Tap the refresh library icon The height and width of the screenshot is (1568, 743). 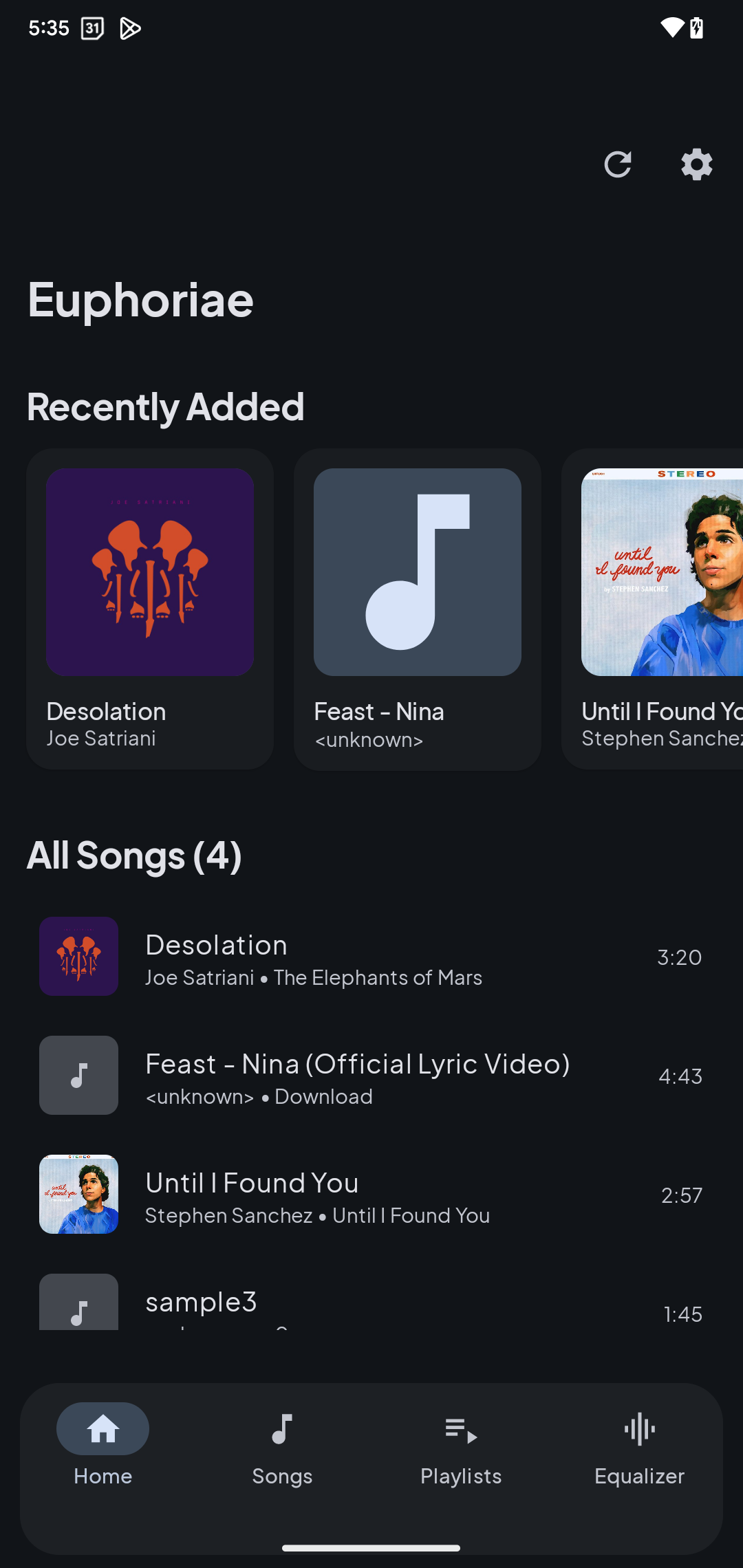coord(617,164)
